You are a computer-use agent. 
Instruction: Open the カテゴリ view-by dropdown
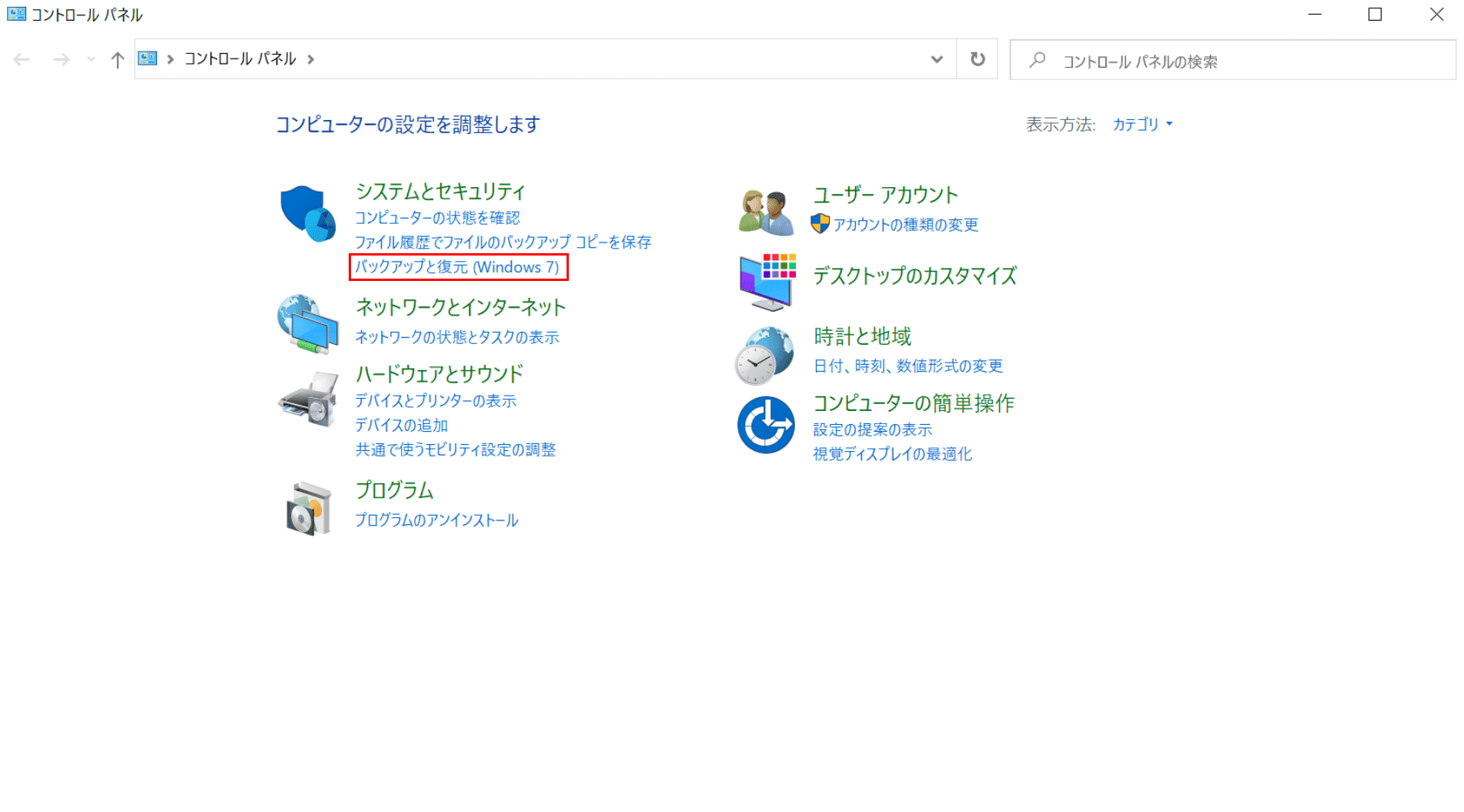click(1142, 124)
